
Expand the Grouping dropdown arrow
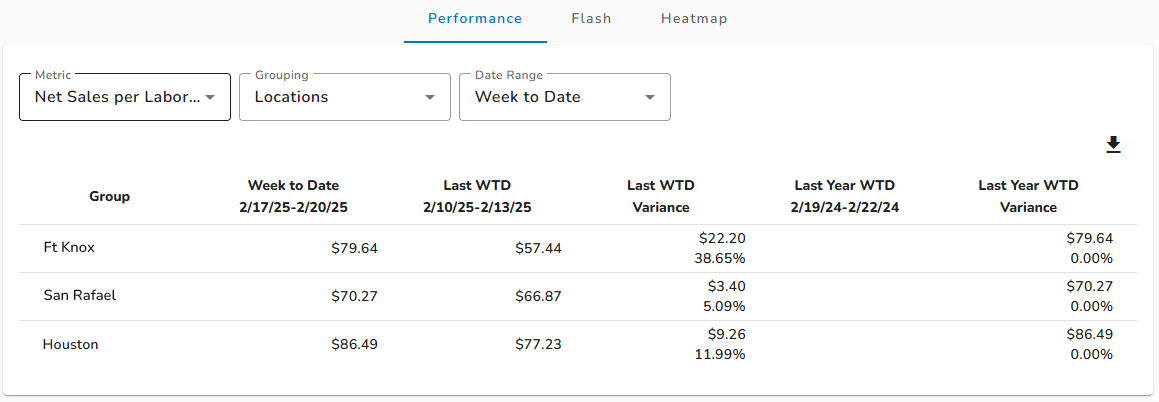(429, 98)
